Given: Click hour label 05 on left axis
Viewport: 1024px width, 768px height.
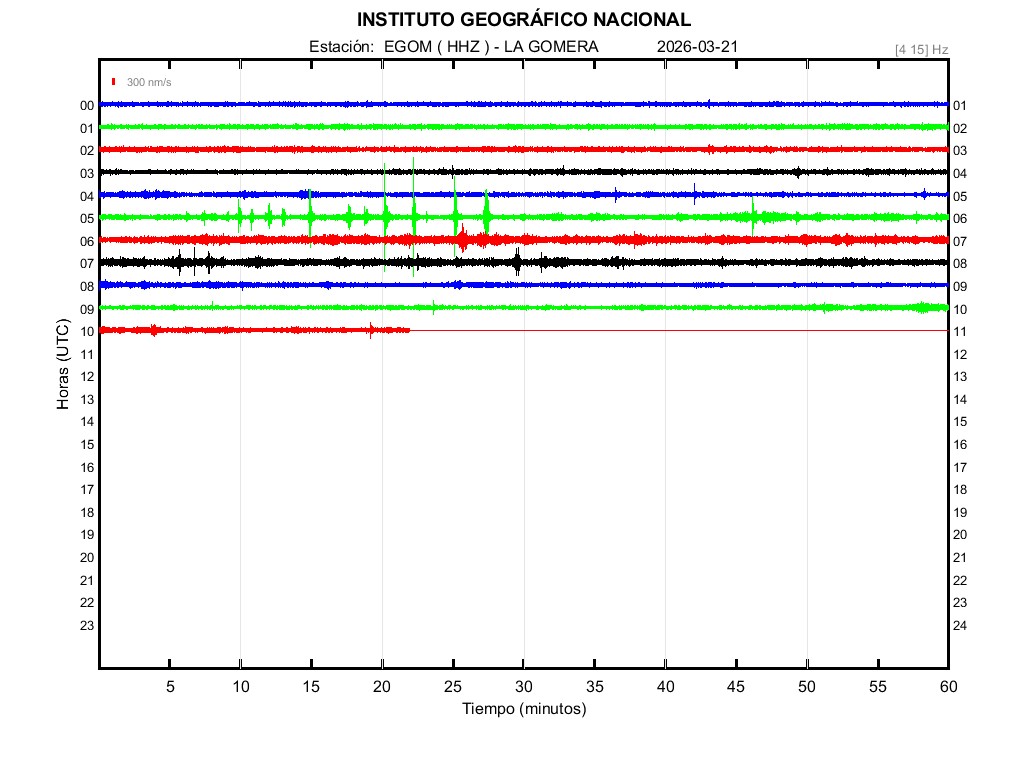Looking at the screenshot, I should click(87, 219).
